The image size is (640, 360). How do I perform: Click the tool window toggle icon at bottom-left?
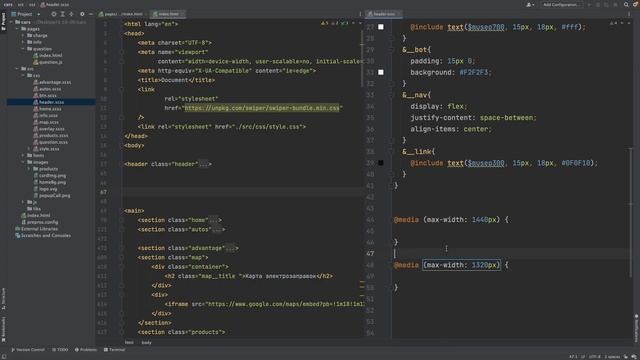click(3, 357)
